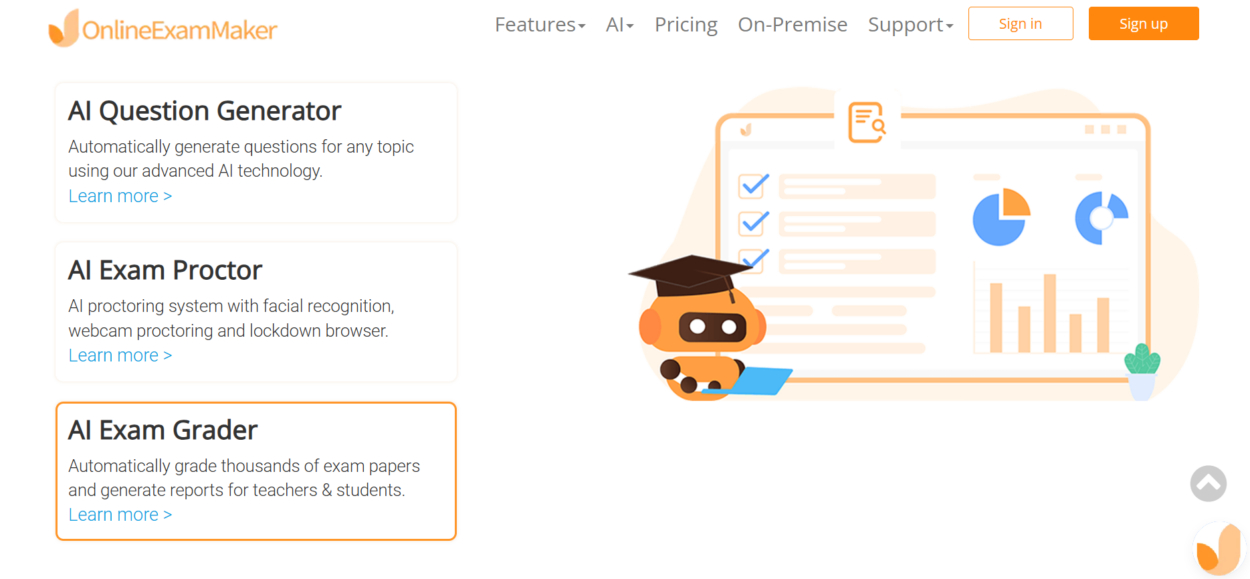Click the graduate robot mascot illustration
Screen dimensions: 1250x579
700,320
